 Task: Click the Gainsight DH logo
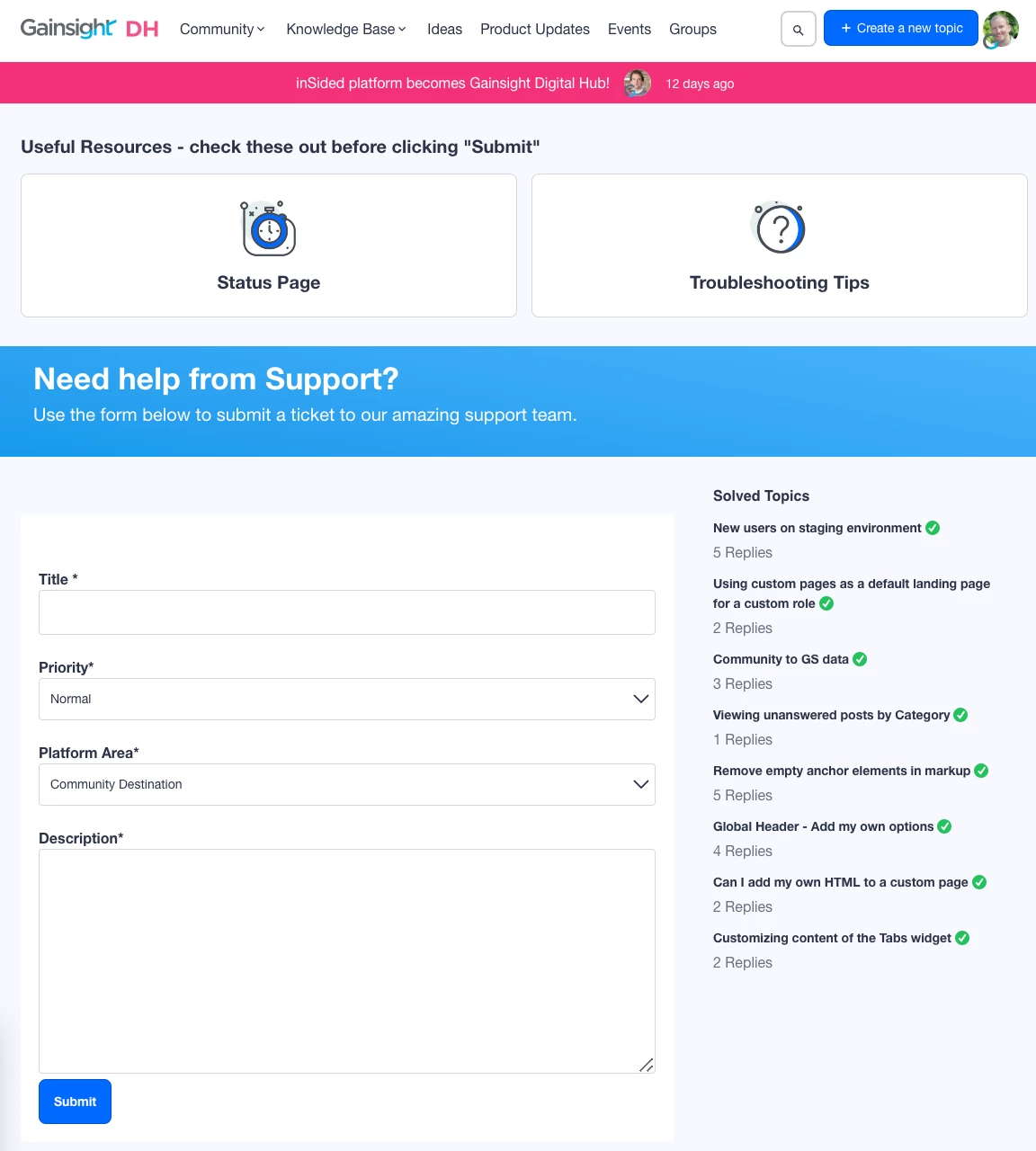(90, 29)
